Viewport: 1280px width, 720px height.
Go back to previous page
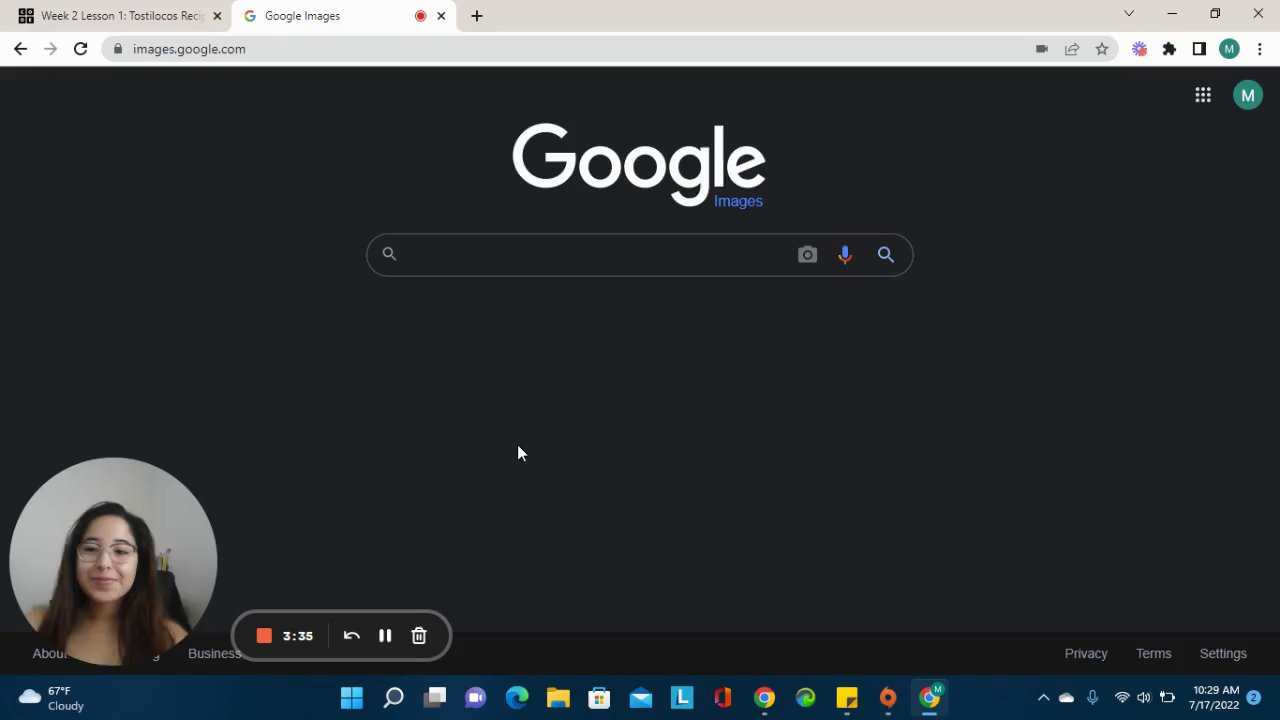click(21, 49)
